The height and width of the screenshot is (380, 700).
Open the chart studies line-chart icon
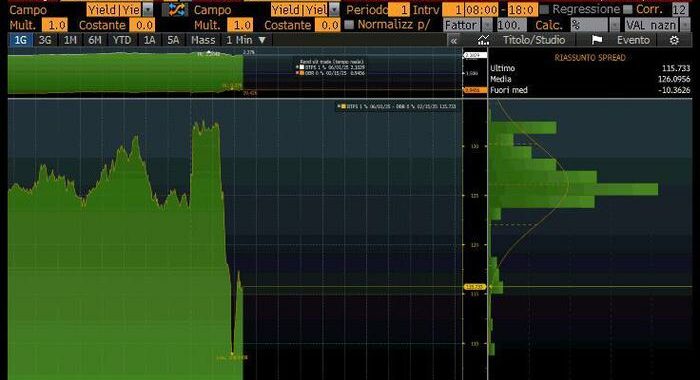(483, 40)
